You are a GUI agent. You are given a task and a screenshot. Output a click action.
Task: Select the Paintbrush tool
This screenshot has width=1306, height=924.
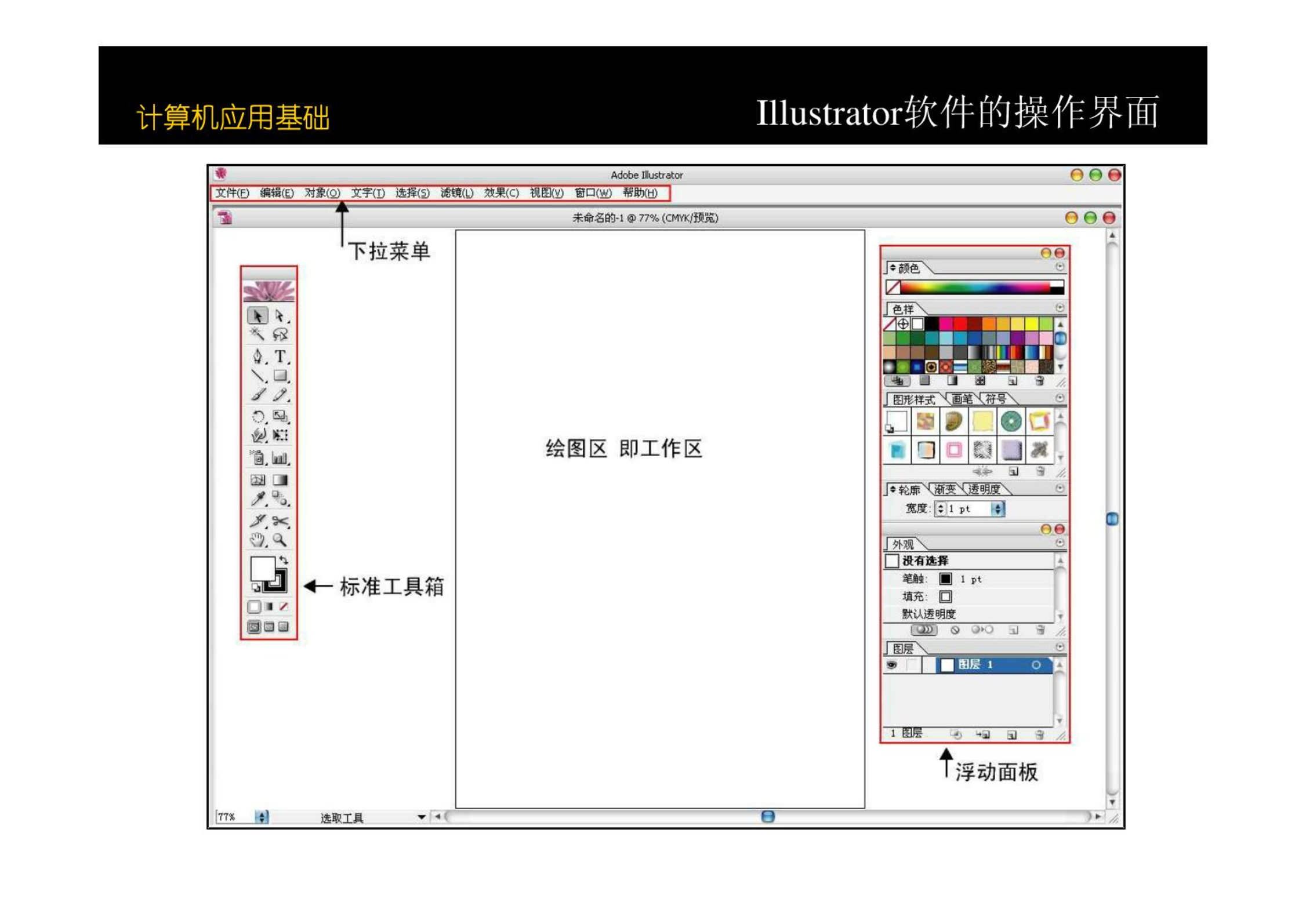(257, 395)
